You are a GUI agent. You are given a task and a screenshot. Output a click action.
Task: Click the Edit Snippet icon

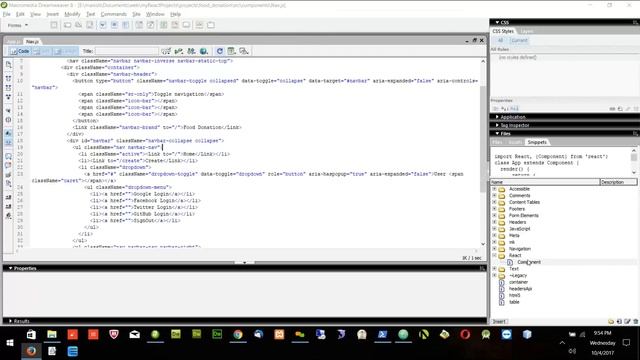pos(627,322)
